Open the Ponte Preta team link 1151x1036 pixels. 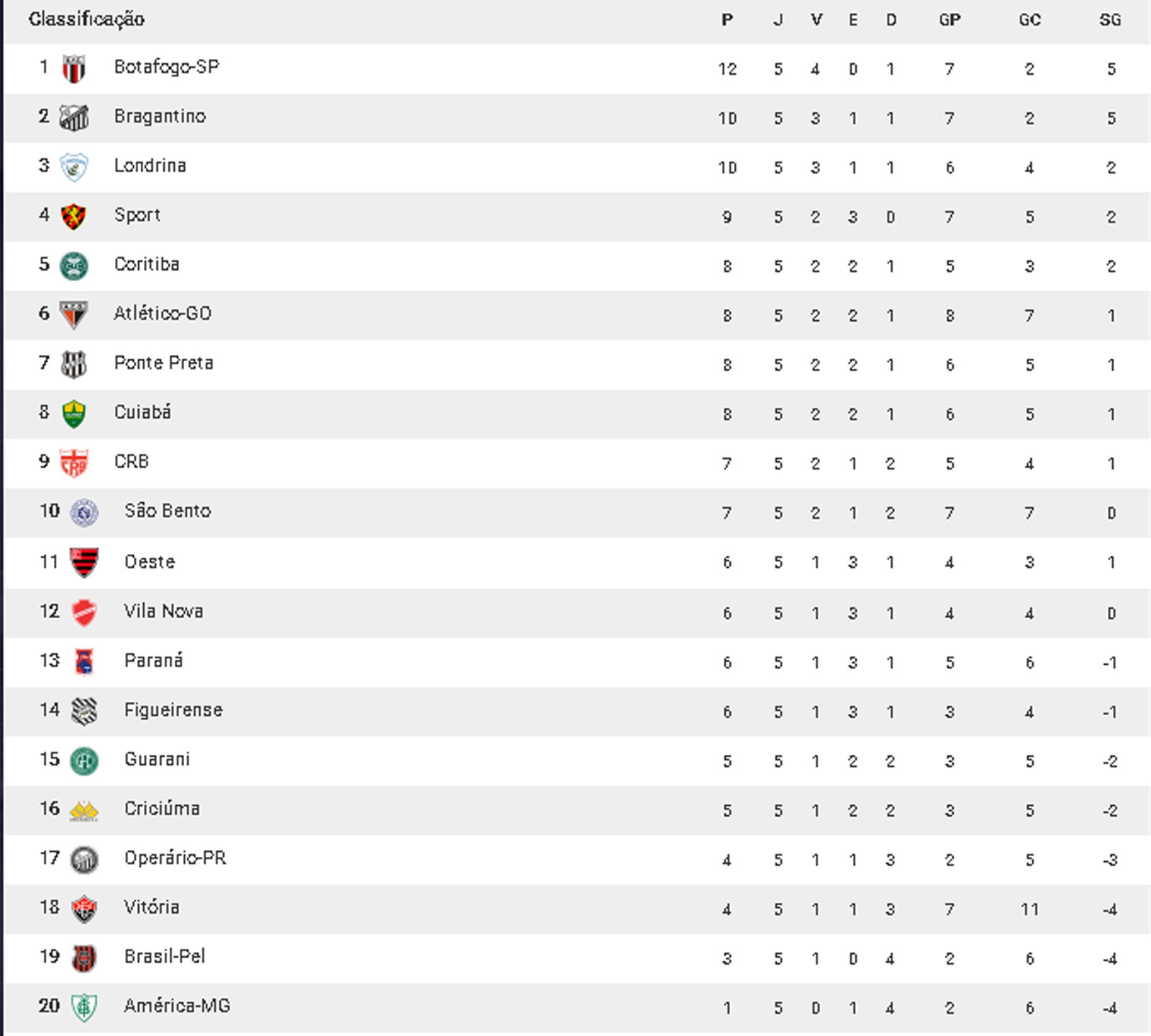163,363
